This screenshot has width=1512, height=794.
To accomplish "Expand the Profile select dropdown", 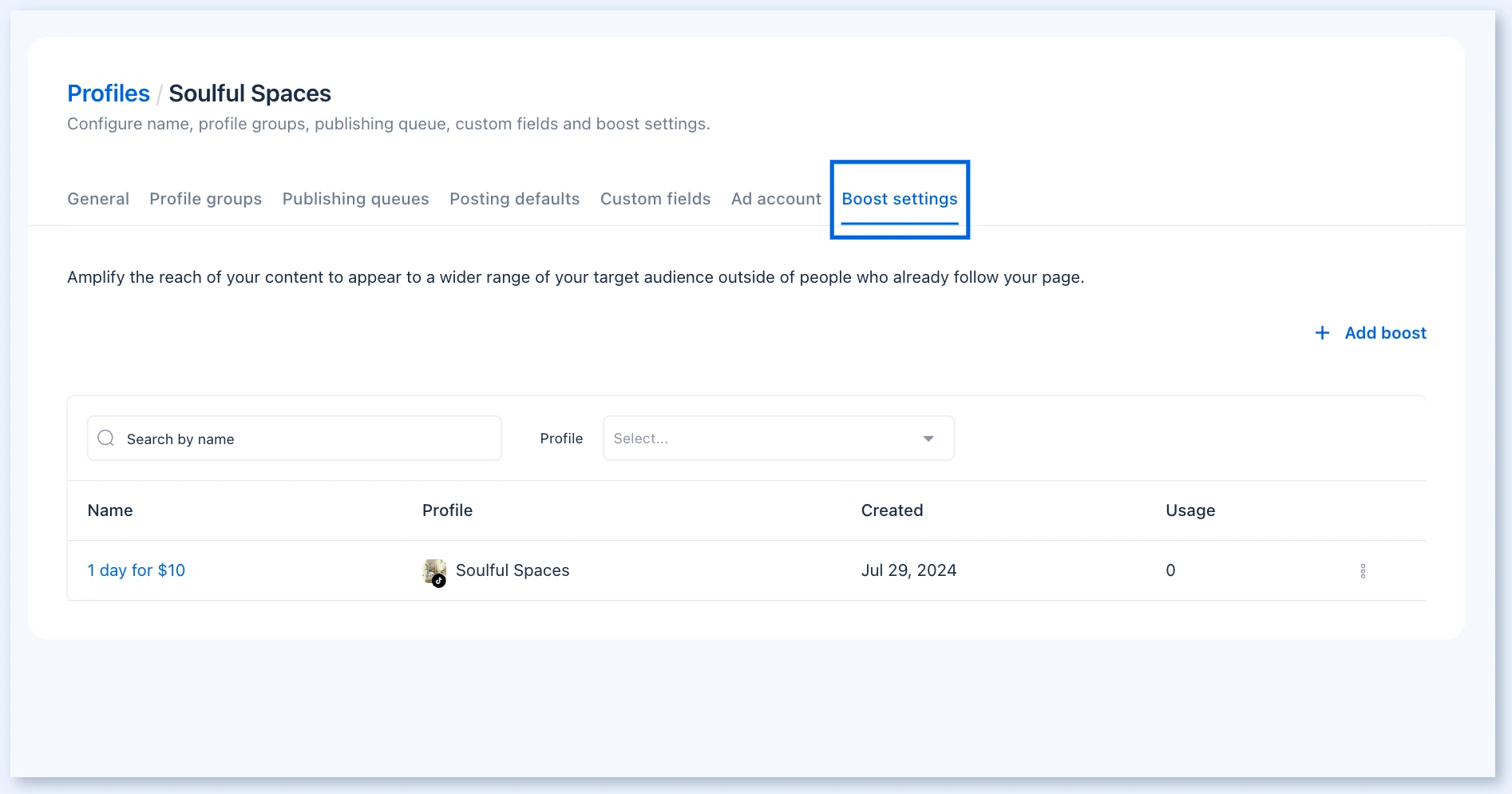I will [x=778, y=438].
